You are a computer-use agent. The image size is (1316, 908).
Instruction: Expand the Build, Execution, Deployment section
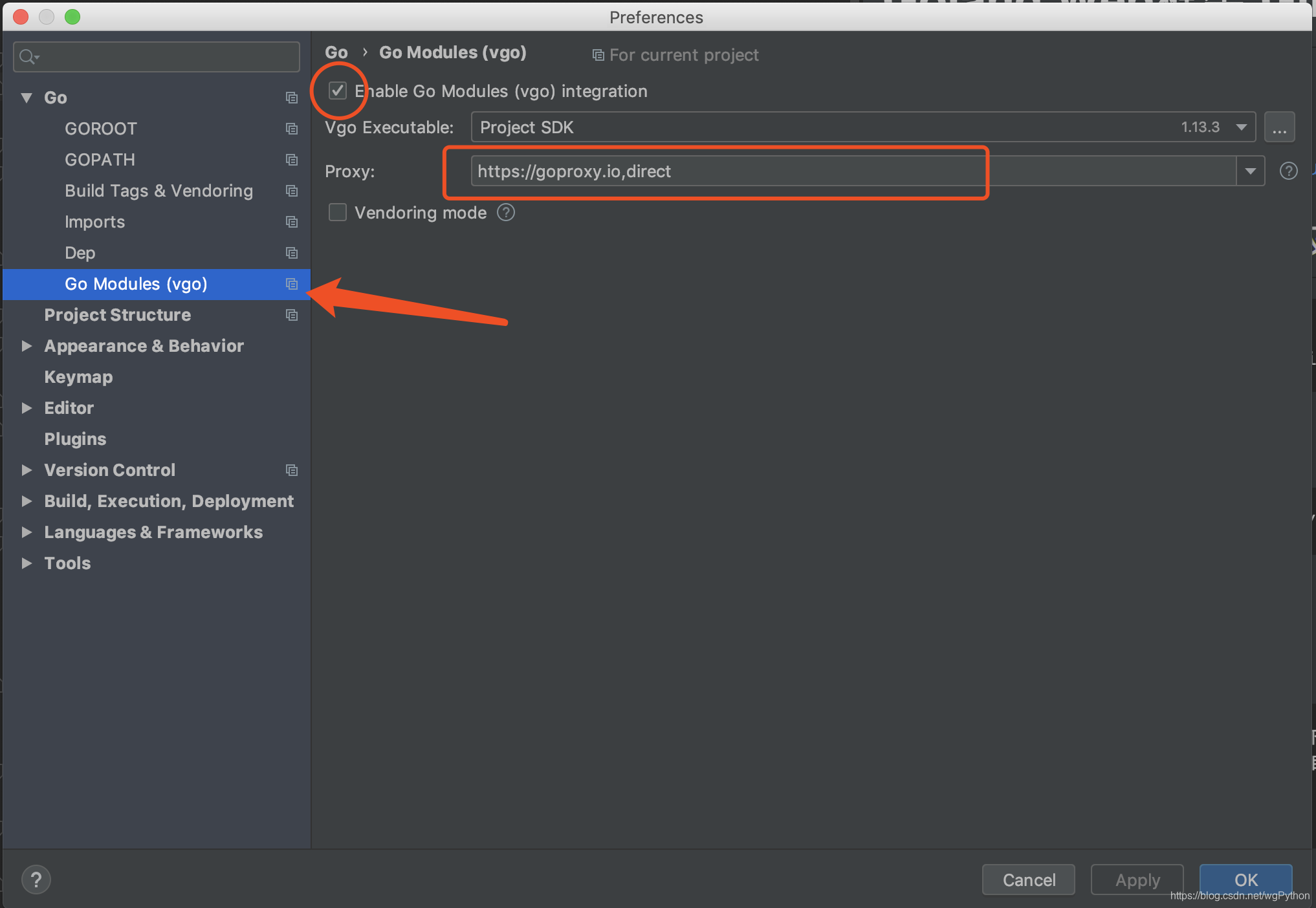(27, 501)
